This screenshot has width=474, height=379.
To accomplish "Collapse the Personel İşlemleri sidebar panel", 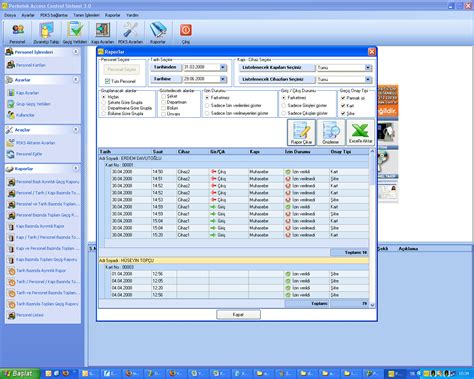I will coord(76,52).
